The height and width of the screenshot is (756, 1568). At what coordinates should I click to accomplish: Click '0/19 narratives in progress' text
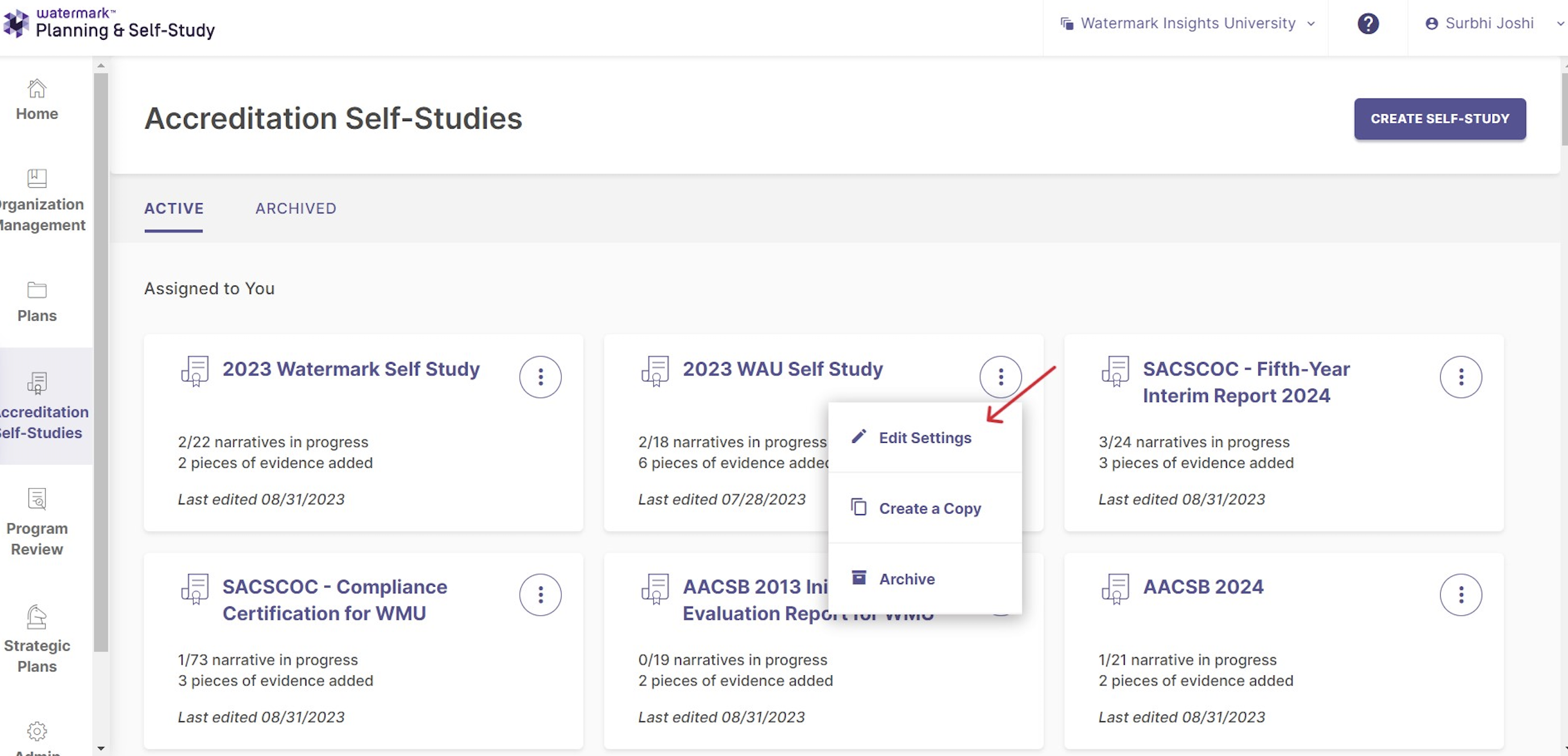[x=732, y=660]
